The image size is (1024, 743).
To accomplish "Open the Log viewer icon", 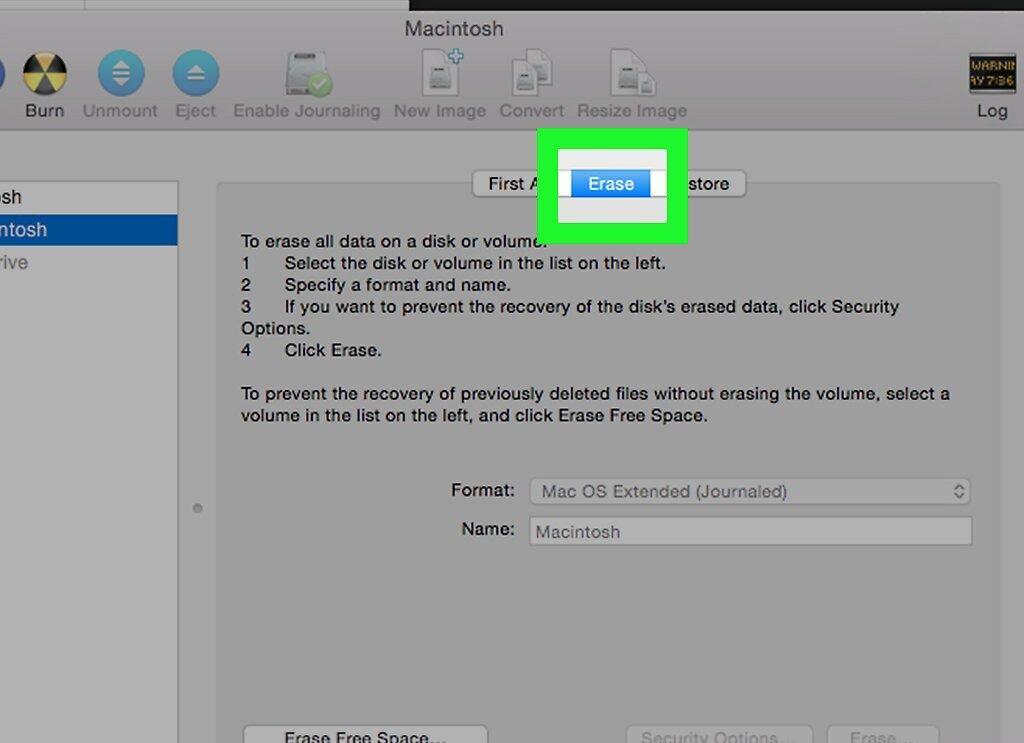I will [x=992, y=73].
